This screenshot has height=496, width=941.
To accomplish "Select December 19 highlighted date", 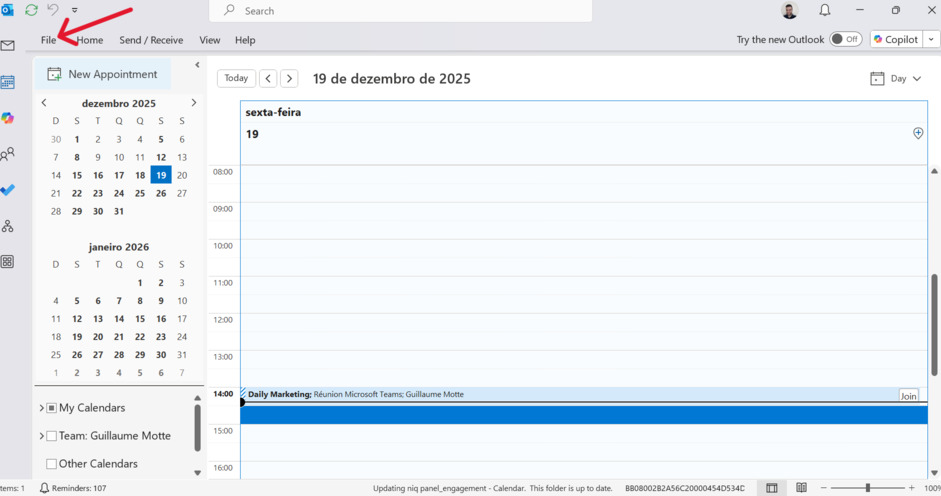I will pos(161,175).
